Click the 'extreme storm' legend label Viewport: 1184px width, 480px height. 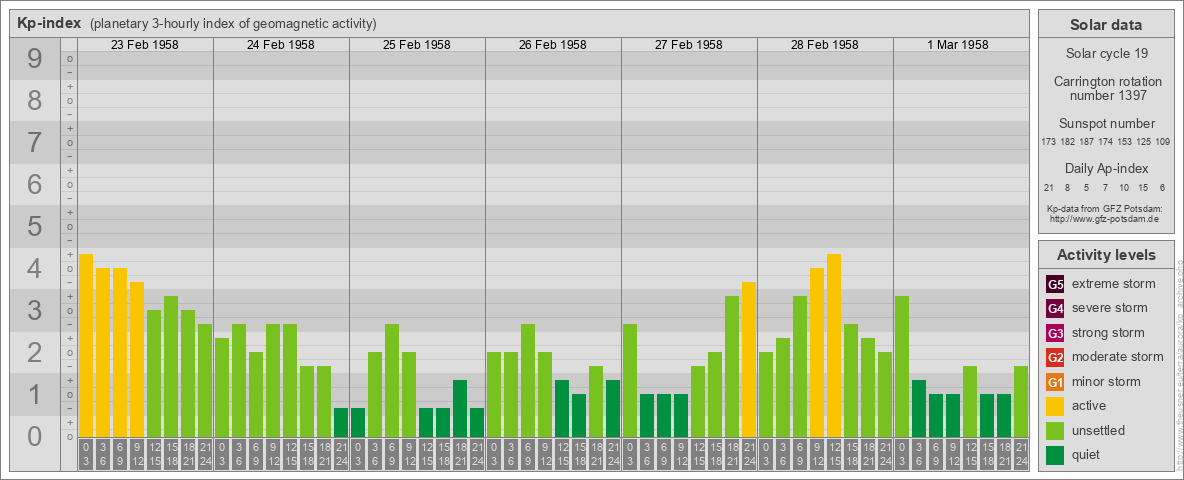pyautogui.click(x=1114, y=284)
